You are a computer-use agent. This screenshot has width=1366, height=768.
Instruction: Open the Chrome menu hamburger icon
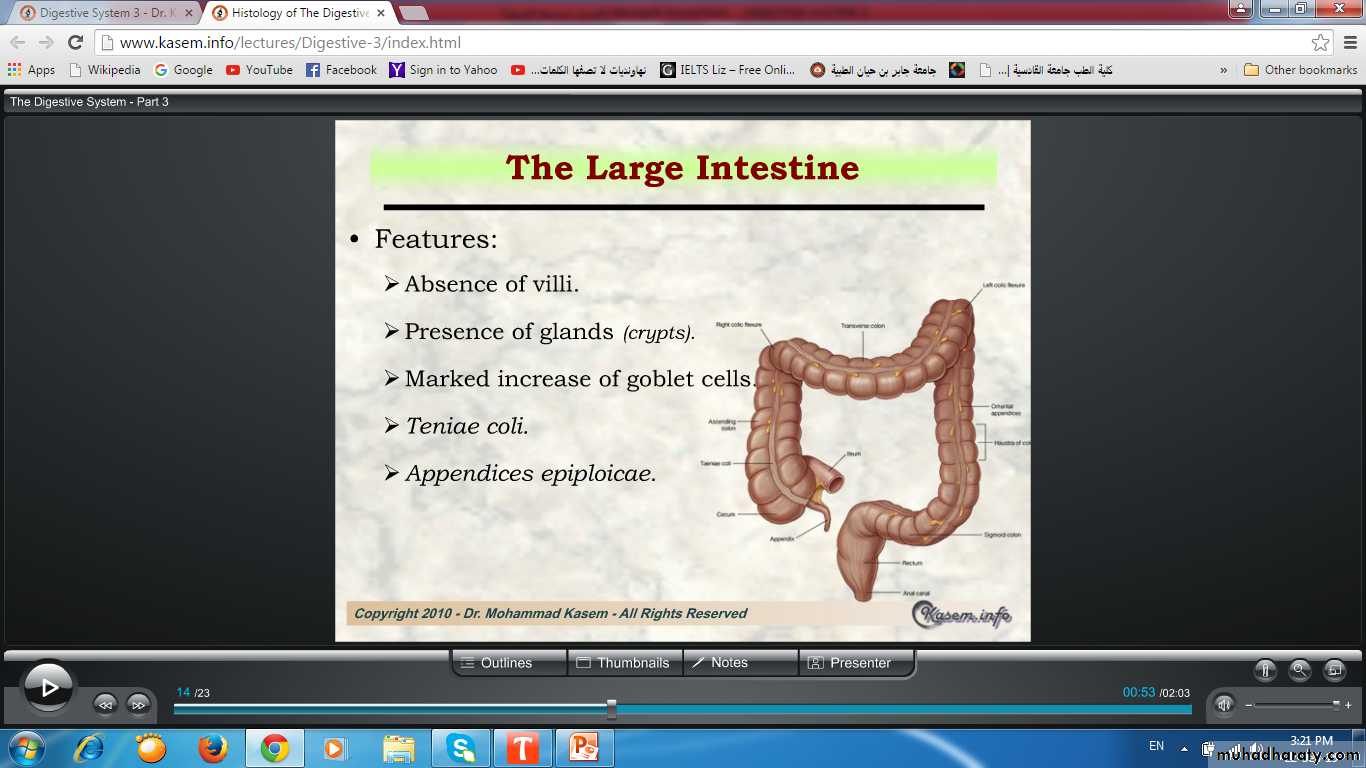tap(1349, 42)
